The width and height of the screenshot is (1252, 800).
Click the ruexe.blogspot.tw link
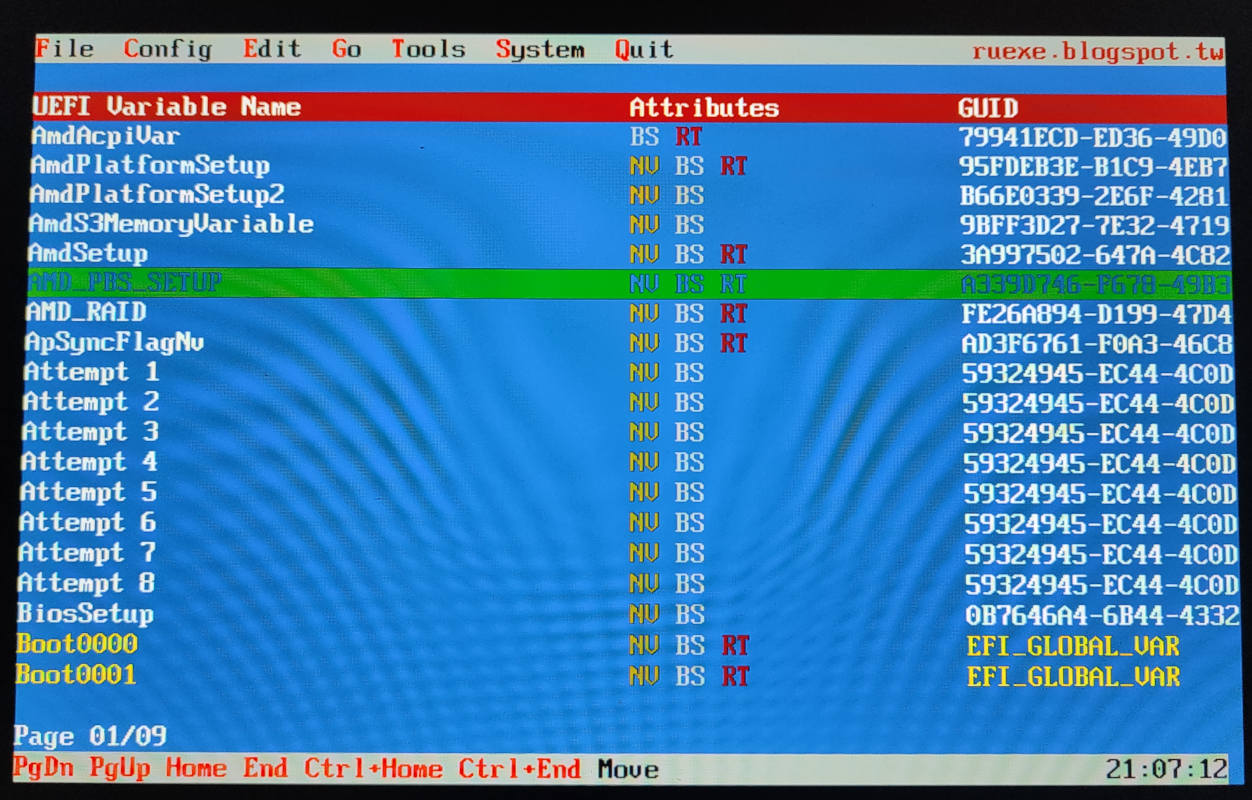(1097, 52)
